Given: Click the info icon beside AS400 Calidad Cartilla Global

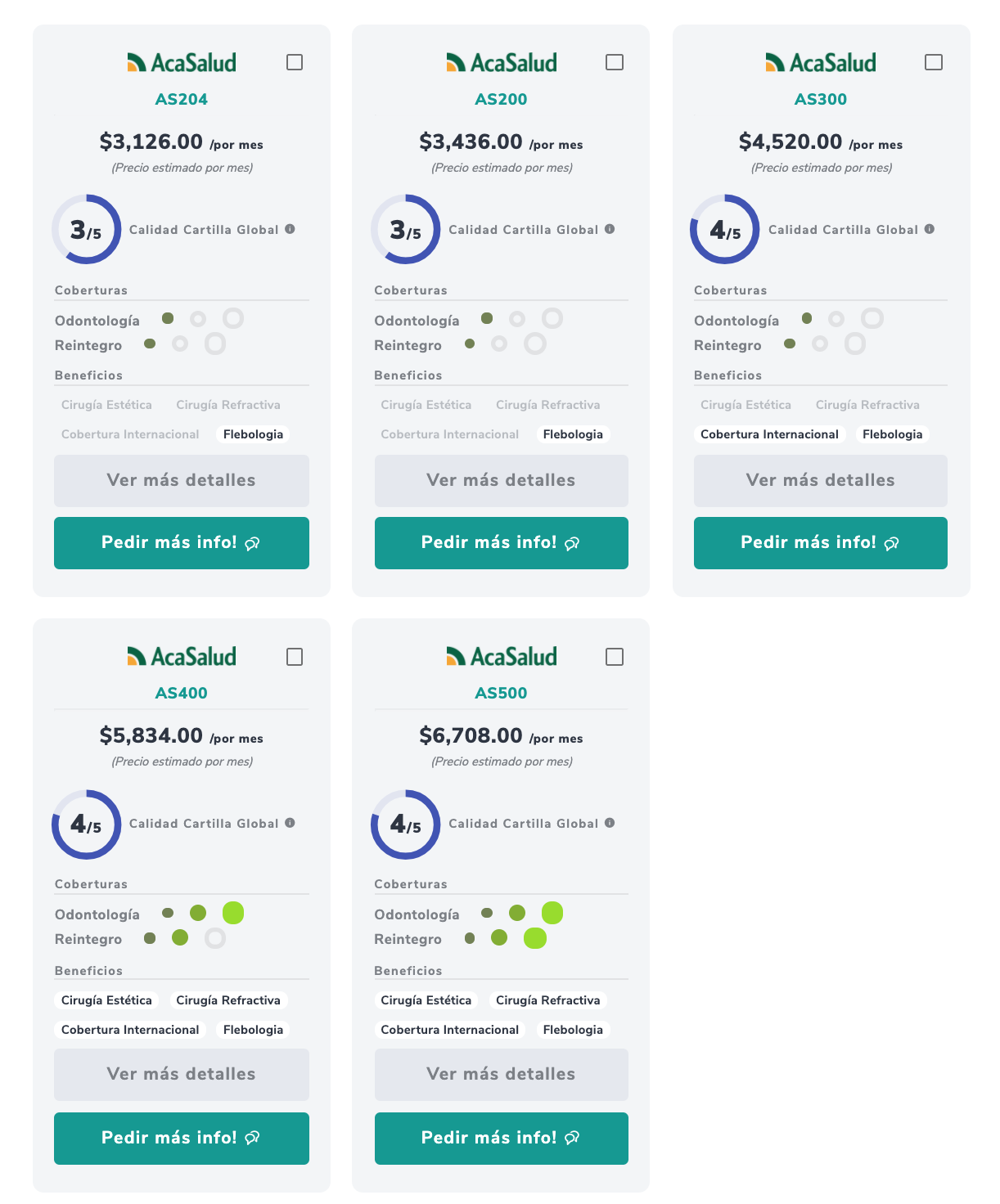Looking at the screenshot, I should point(290,823).
